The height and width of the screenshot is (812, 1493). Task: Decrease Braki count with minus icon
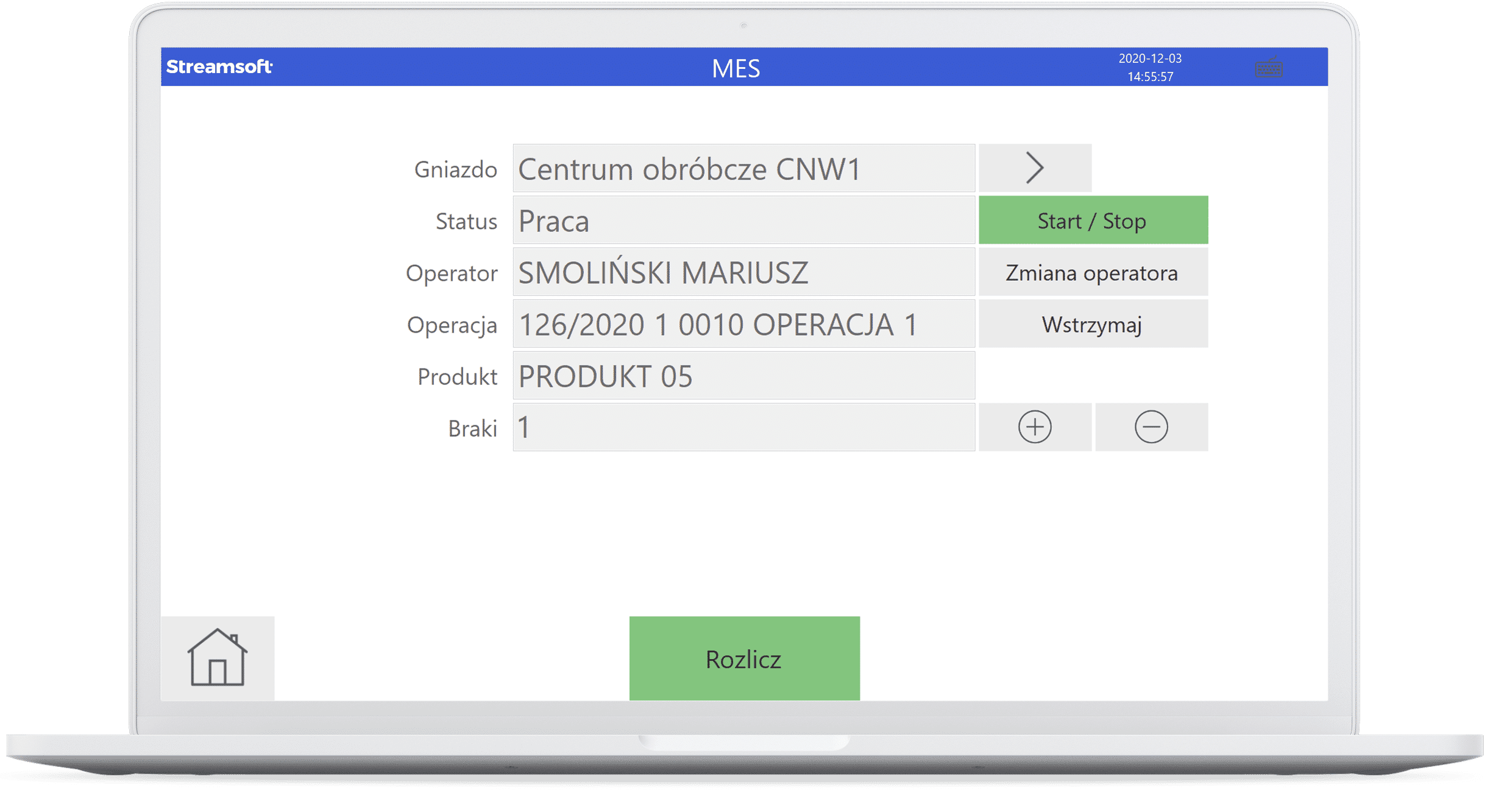[x=1151, y=427]
